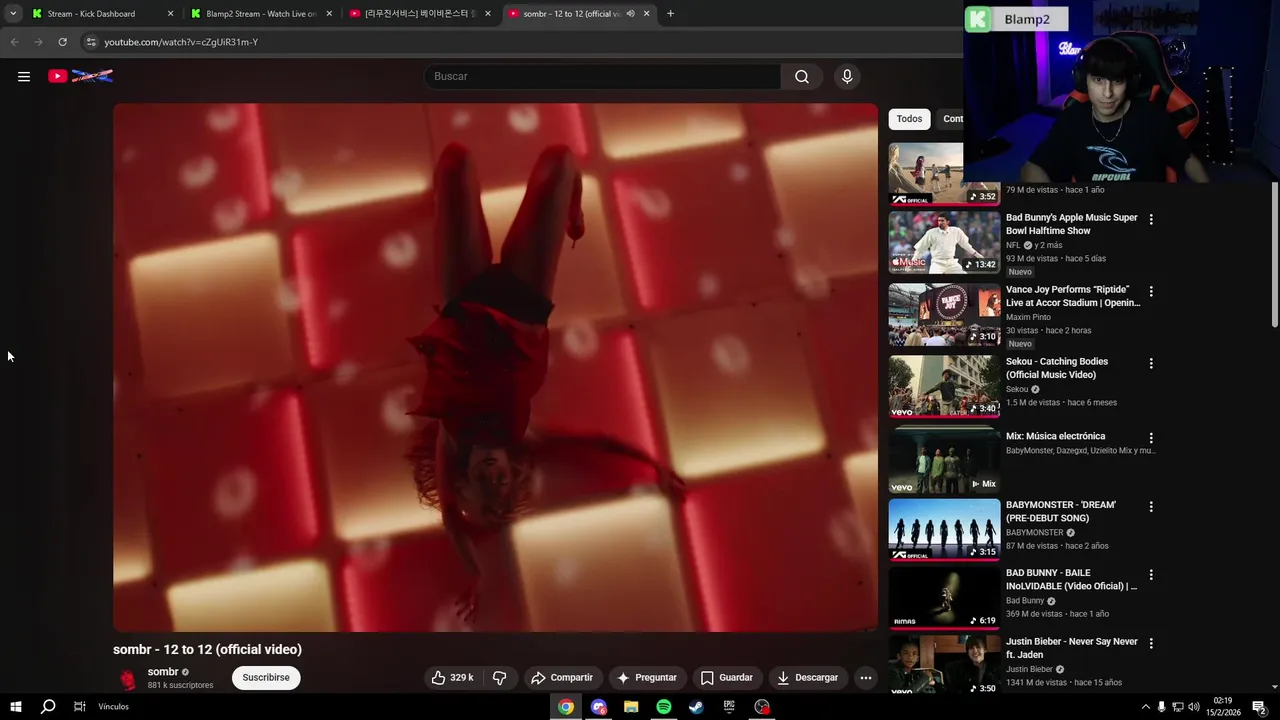
Task: Open the Windows Start menu
Action: pyautogui.click(x=15, y=706)
